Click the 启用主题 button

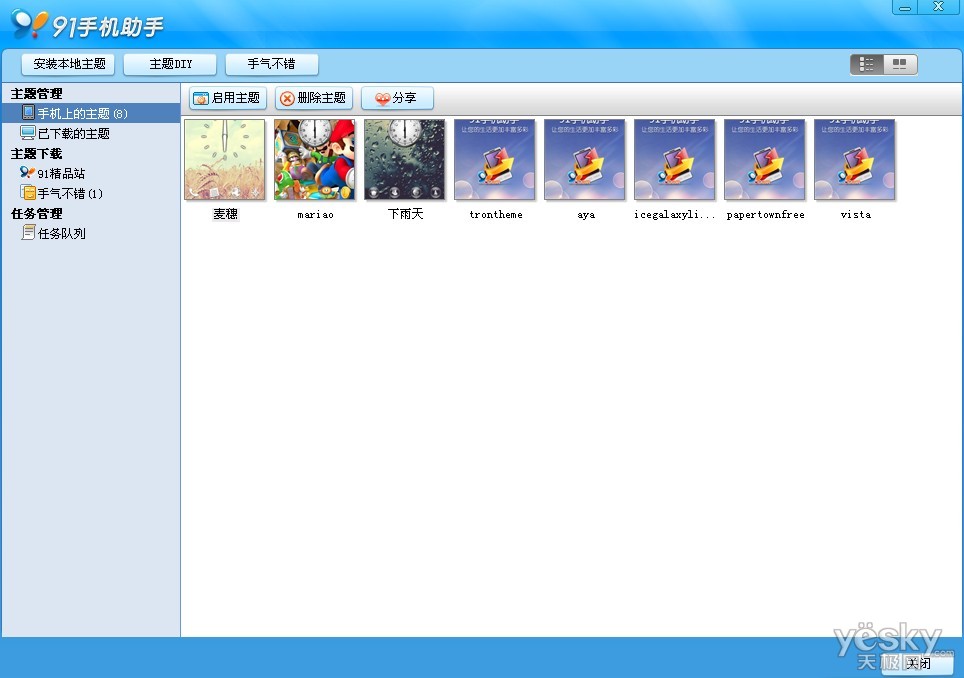[227, 98]
